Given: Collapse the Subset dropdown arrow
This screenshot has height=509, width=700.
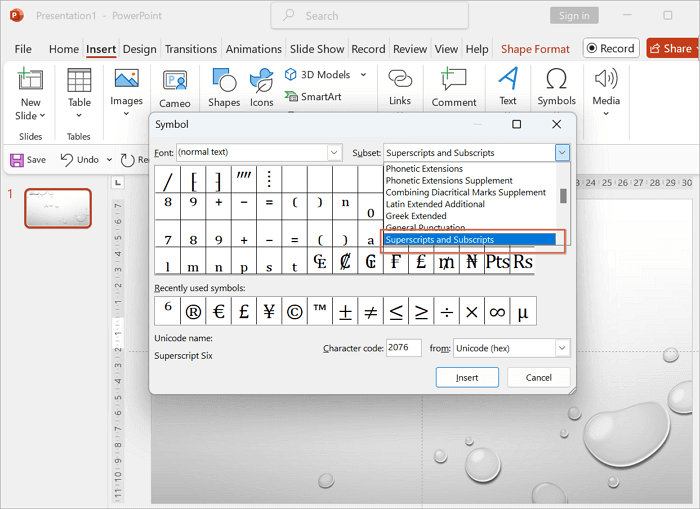Looking at the screenshot, I should tap(562, 153).
